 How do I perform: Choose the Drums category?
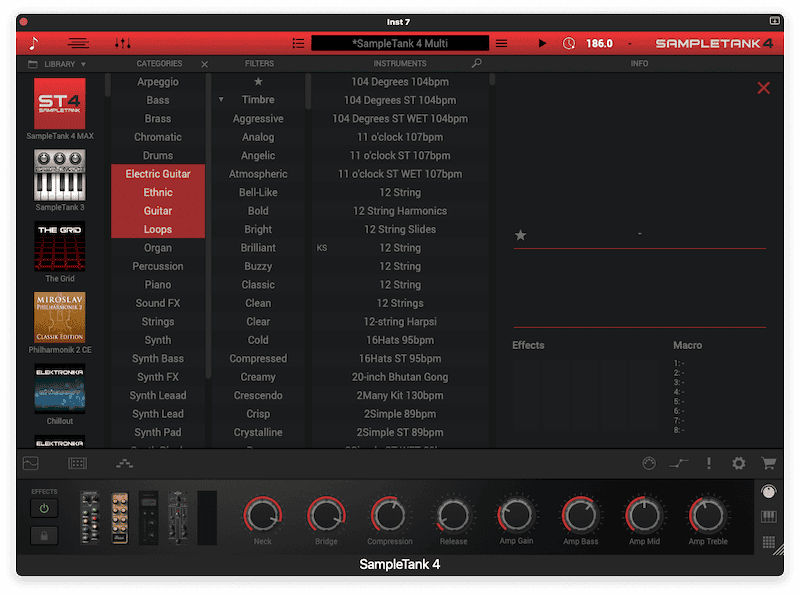click(158, 155)
